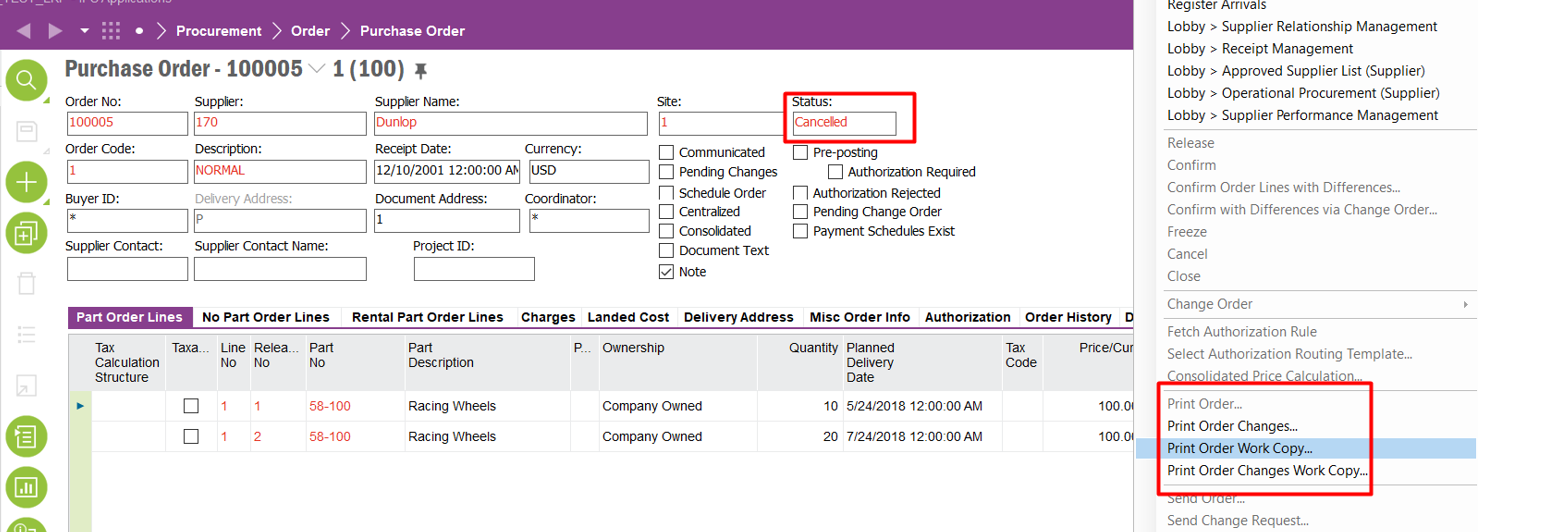The height and width of the screenshot is (532, 1548).
Task: Toggle the Consolidated checkbox
Action: point(667,231)
